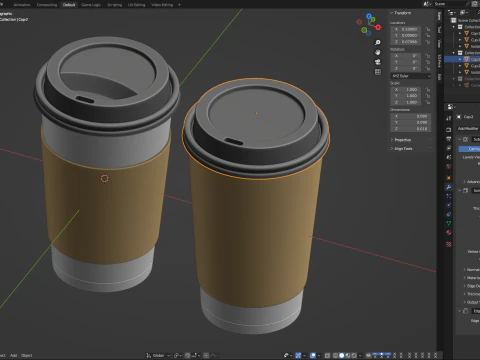Open the Output properties tab icon
Viewport: 480px width, 360px height.
coord(449,139)
